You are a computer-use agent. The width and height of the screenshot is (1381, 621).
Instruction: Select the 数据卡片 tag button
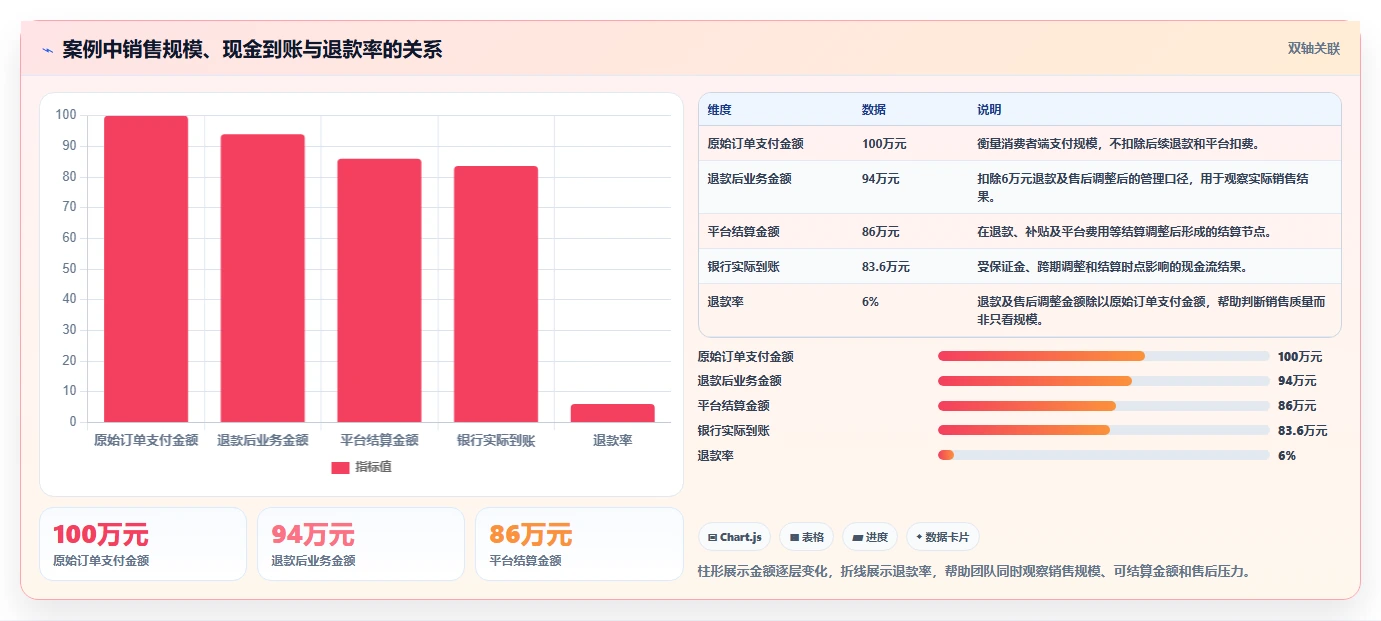[943, 537]
